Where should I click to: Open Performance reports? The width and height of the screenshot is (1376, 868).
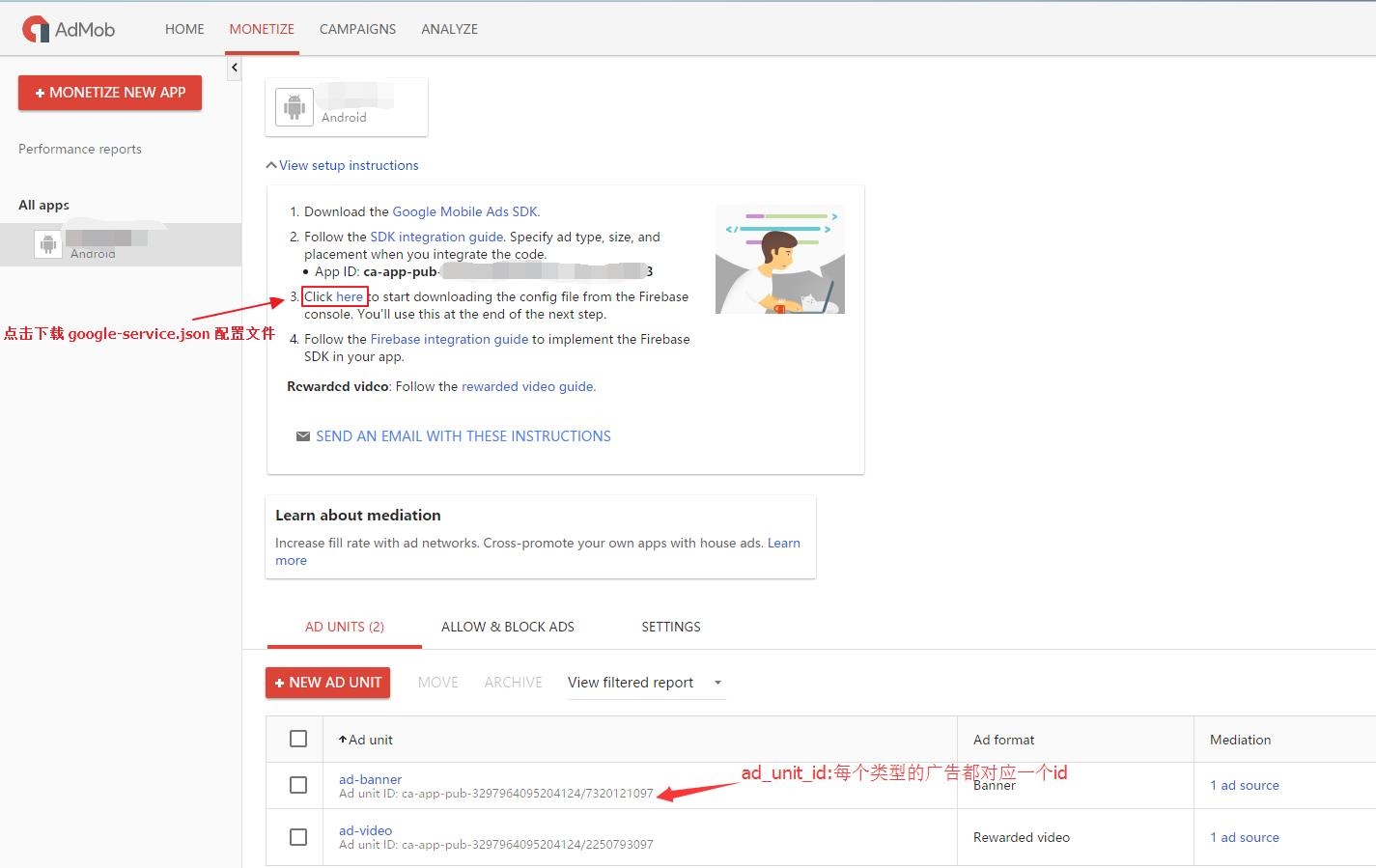[80, 149]
